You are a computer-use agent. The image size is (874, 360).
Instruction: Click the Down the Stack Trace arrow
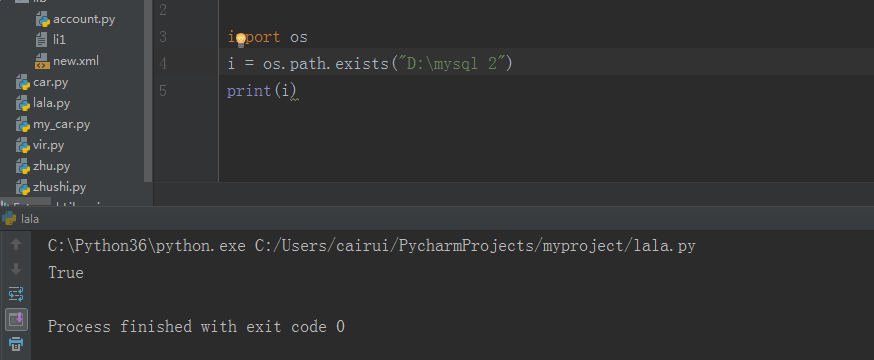pyautogui.click(x=16, y=269)
